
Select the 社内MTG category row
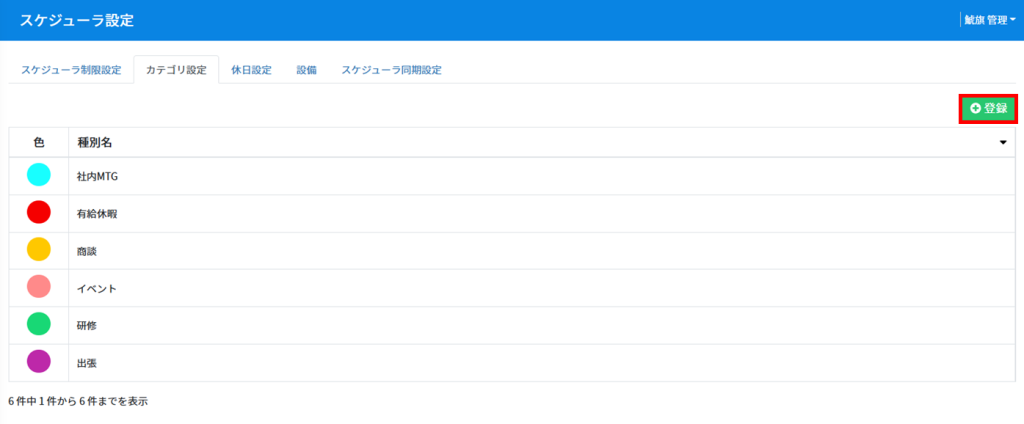click(512, 176)
